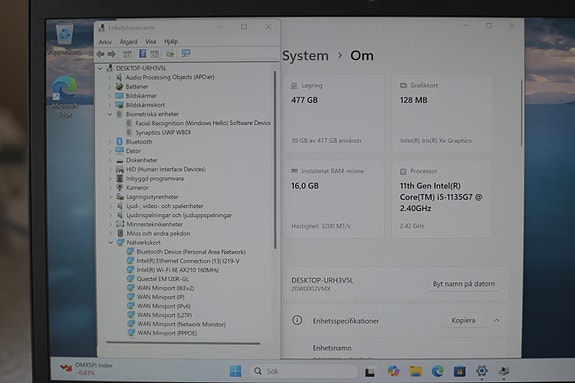Select Minnesteknikenheter entry

click(154, 224)
